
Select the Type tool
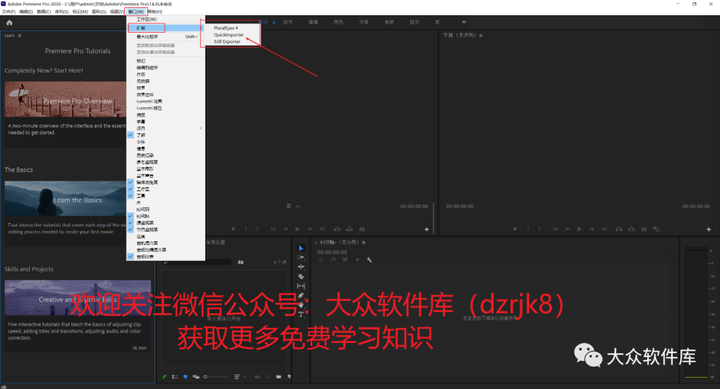point(301,315)
